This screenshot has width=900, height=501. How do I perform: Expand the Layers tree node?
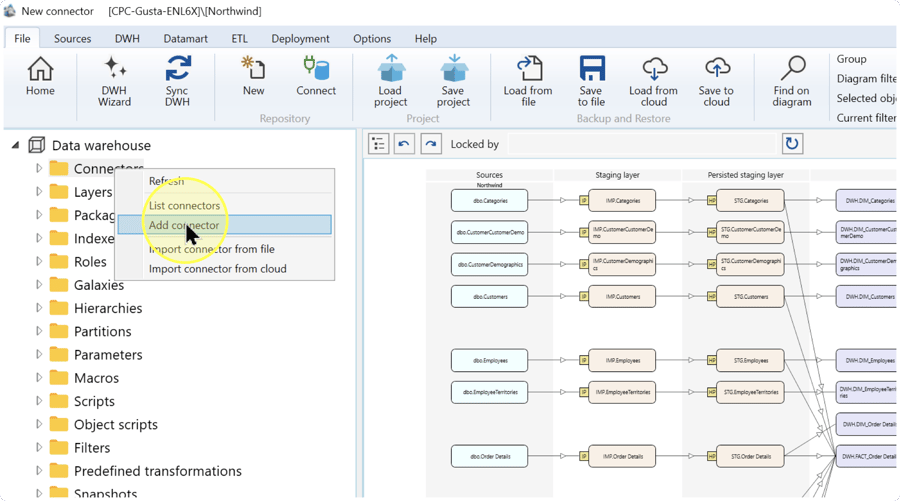pos(38,191)
